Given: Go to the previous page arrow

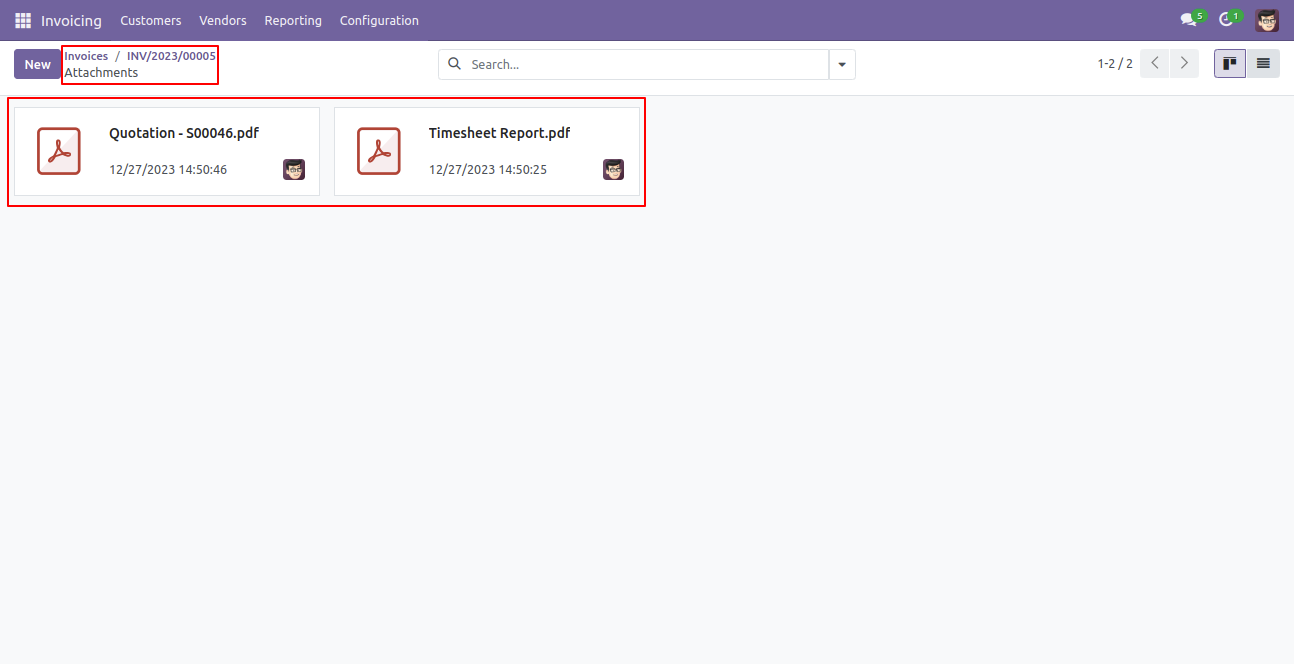Looking at the screenshot, I should point(1155,63).
